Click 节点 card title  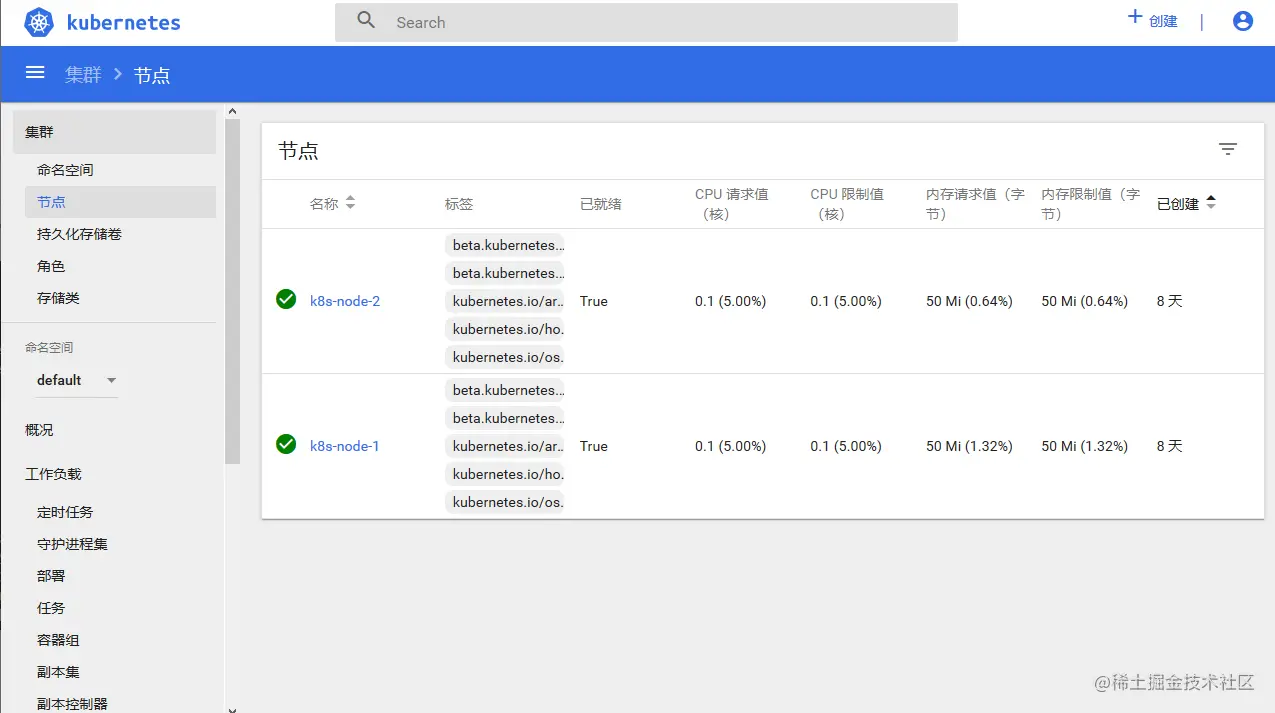coord(298,151)
